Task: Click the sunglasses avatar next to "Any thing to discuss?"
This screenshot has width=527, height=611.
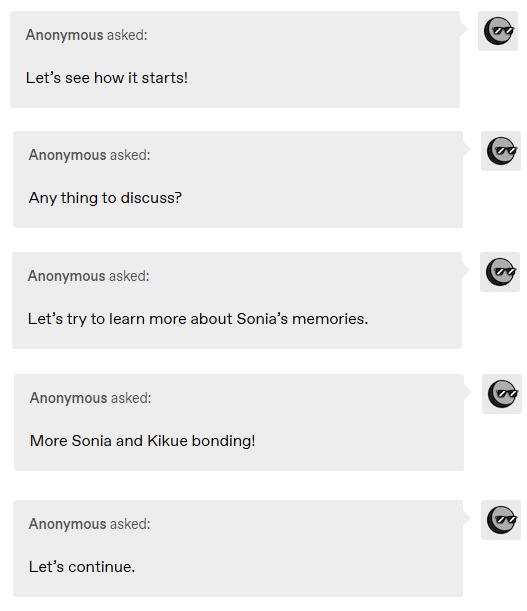Action: pos(500,151)
